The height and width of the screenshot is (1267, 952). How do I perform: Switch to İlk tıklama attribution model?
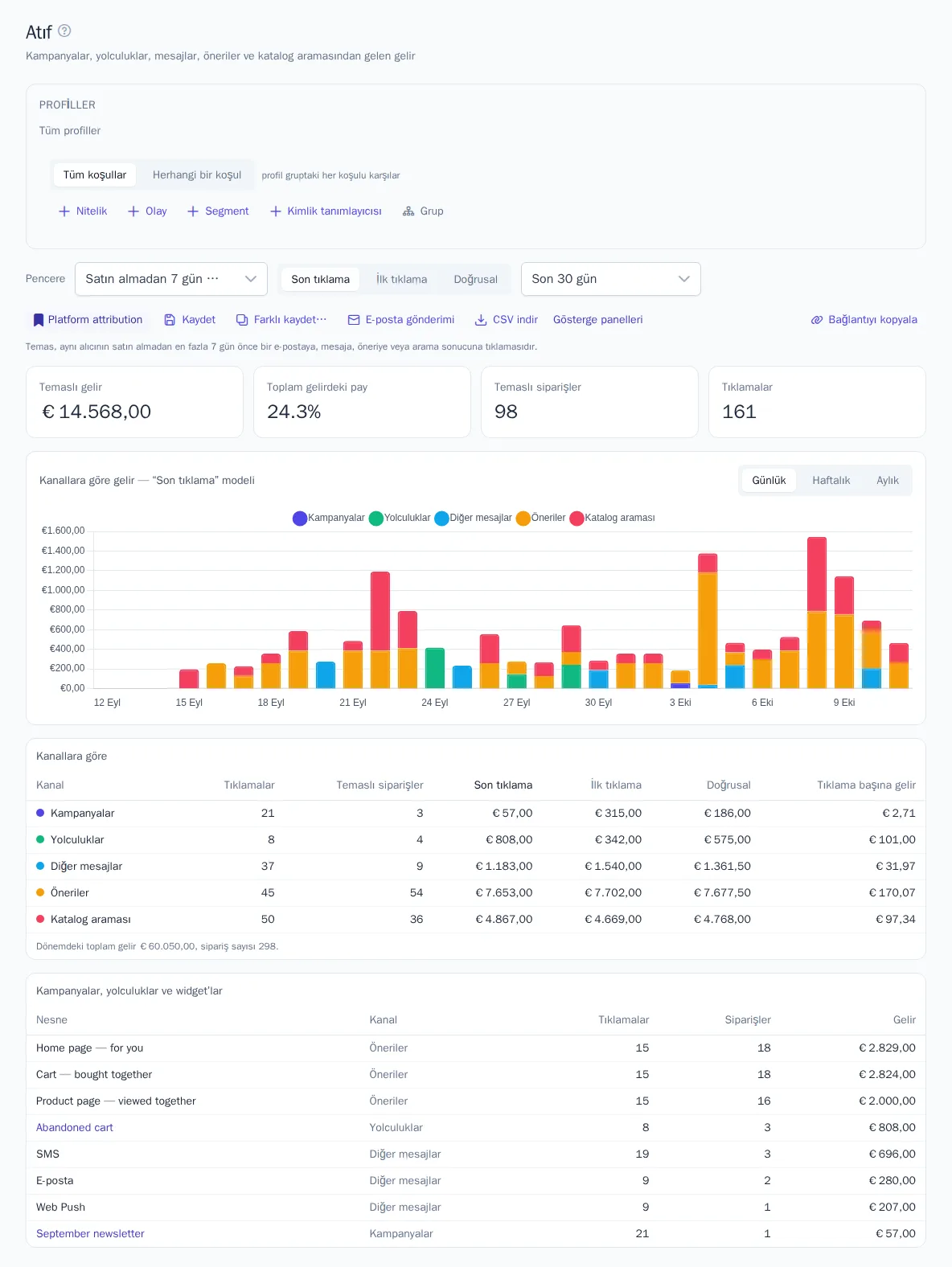pos(402,280)
